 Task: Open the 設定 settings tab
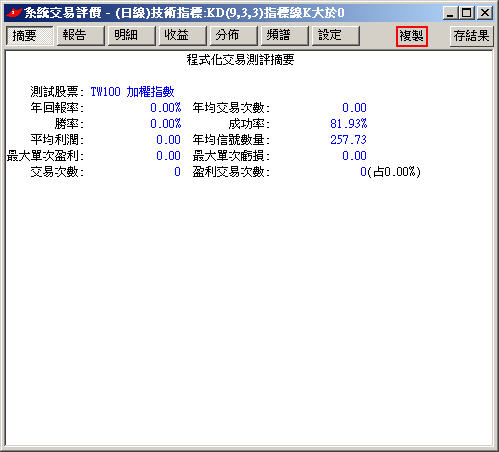point(335,35)
